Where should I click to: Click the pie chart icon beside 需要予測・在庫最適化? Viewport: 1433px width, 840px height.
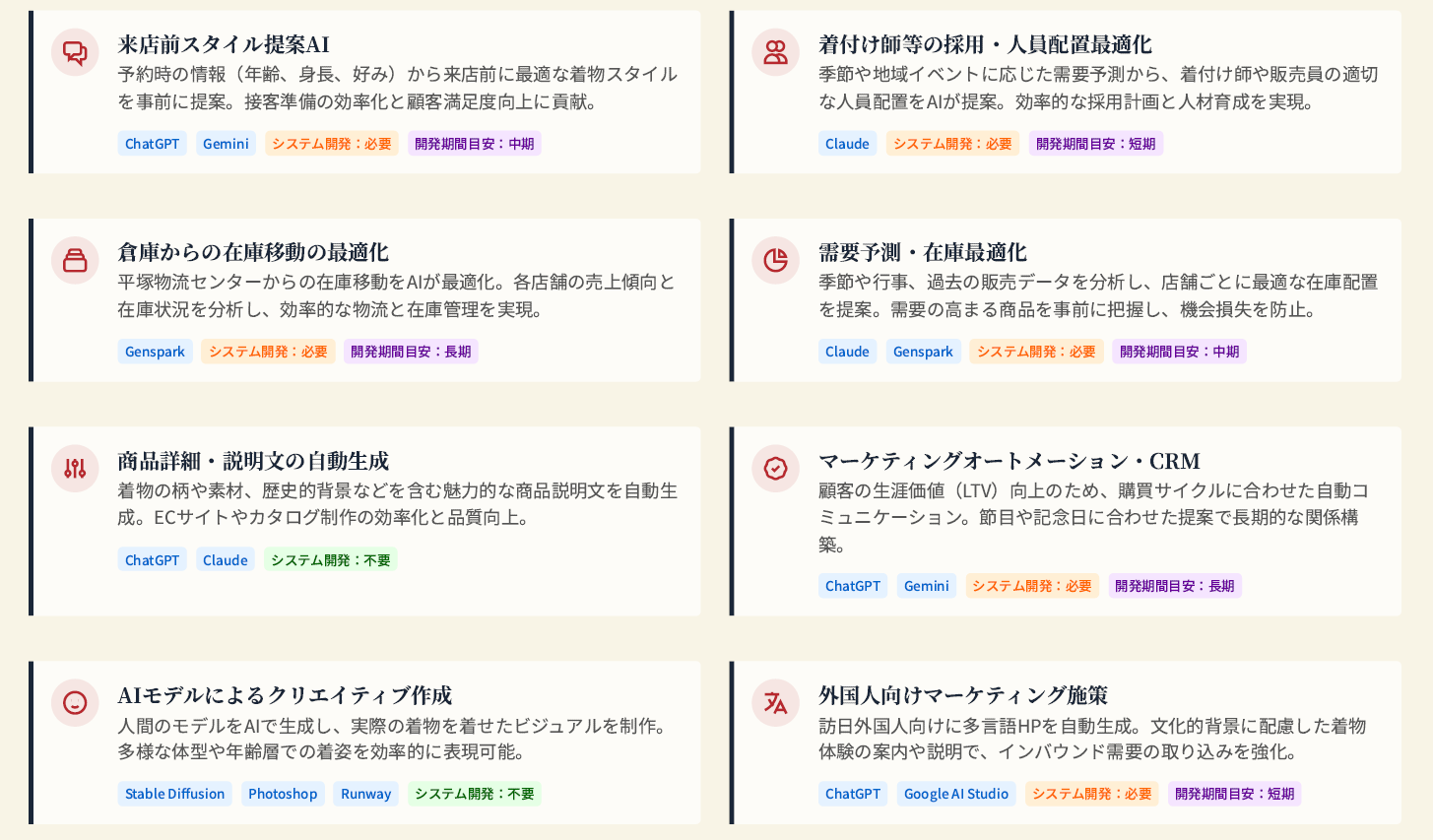click(x=775, y=260)
